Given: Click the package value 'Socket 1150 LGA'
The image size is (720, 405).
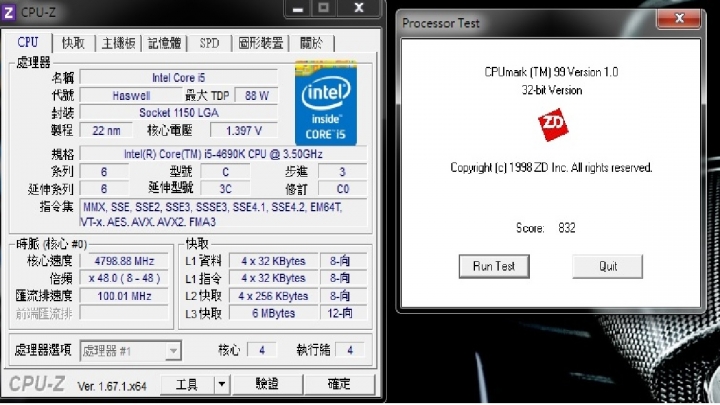Looking at the screenshot, I should tap(179, 112).
